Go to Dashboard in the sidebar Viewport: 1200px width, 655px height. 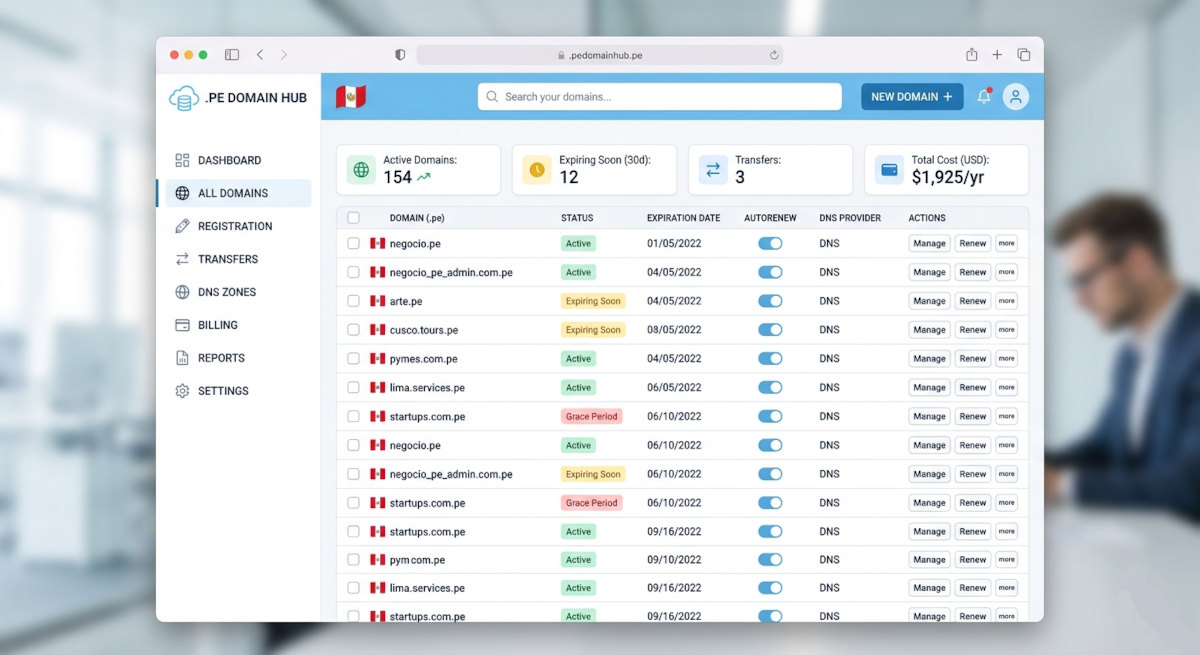click(234, 160)
